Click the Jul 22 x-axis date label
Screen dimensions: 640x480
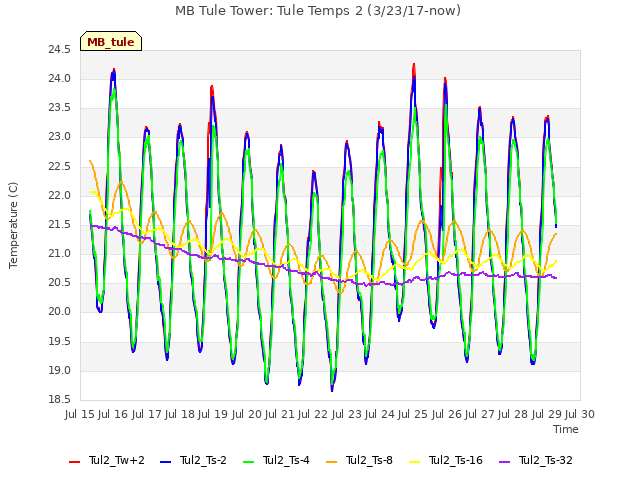coord(313,414)
